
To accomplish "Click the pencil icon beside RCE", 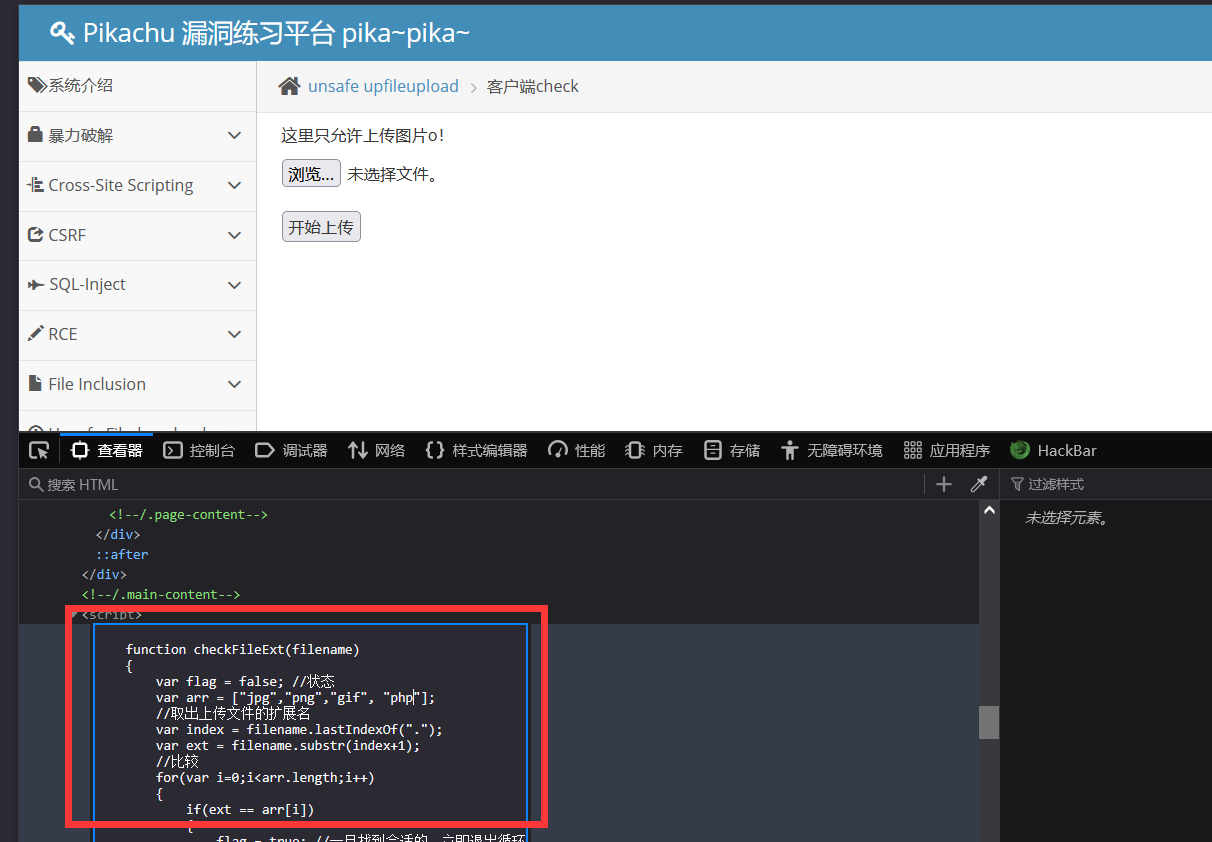I will click(36, 334).
